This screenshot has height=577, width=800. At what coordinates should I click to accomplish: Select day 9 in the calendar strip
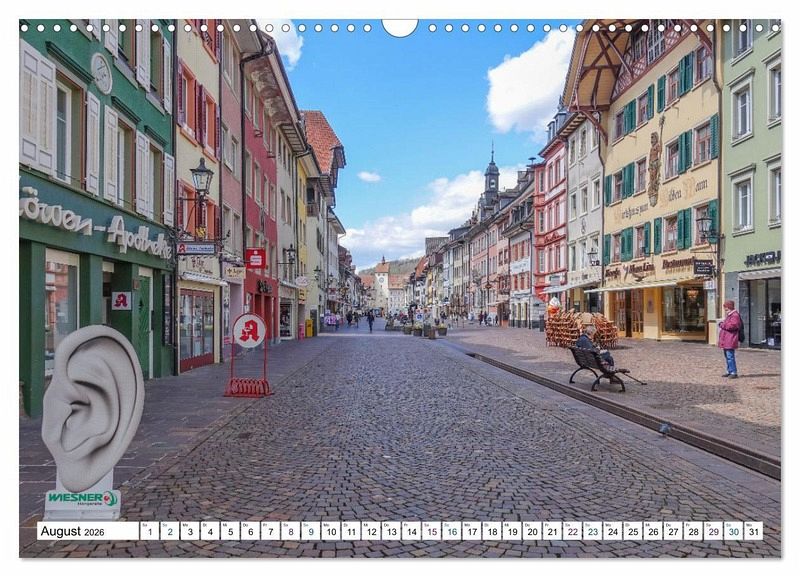[310, 531]
